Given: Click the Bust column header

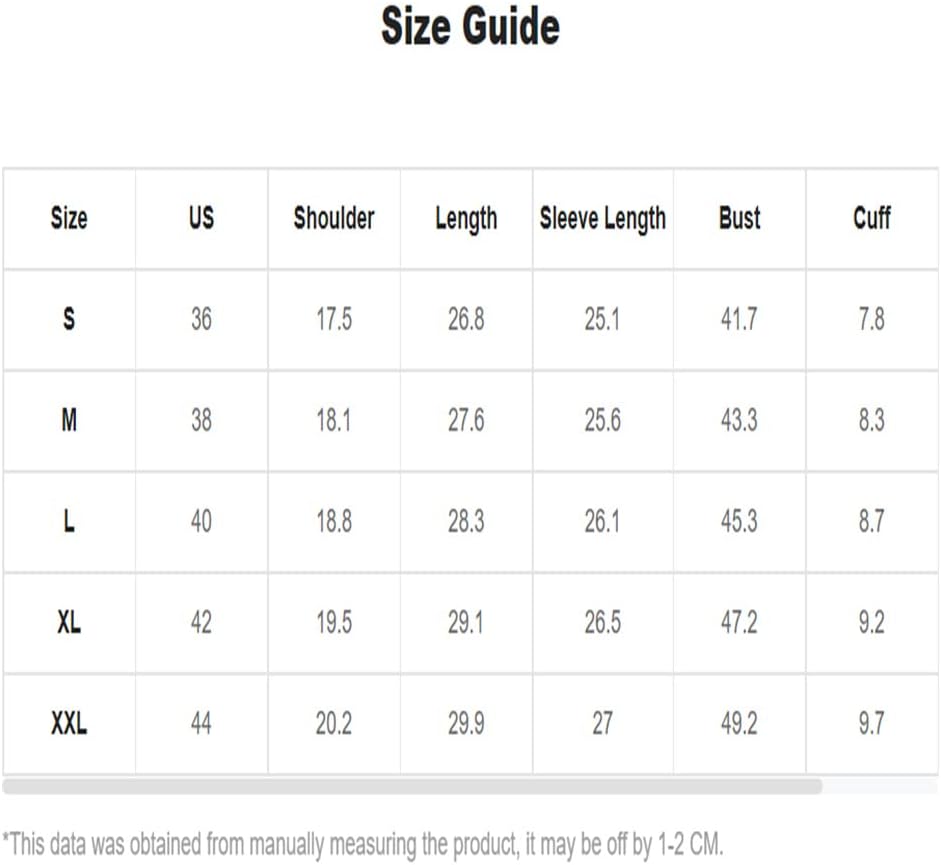Looking at the screenshot, I should pyautogui.click(x=739, y=218).
